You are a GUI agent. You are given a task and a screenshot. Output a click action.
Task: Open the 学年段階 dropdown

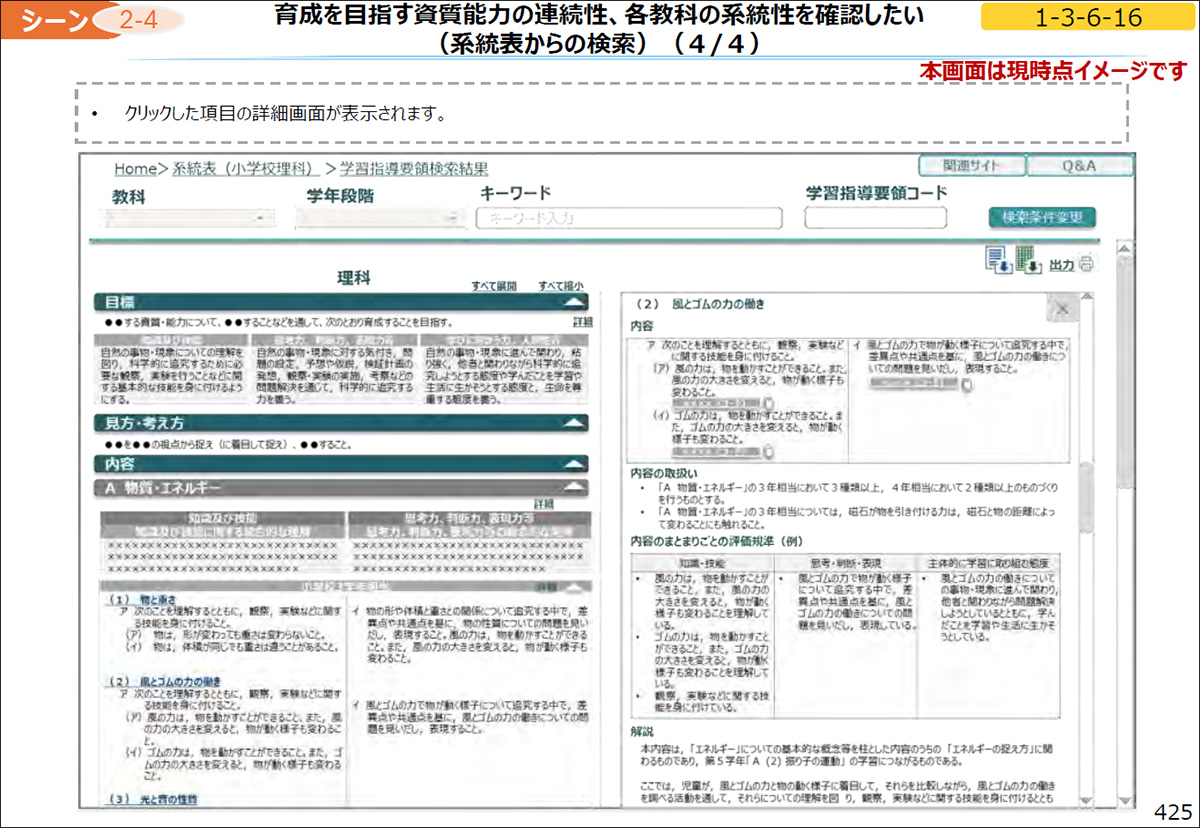[x=380, y=217]
